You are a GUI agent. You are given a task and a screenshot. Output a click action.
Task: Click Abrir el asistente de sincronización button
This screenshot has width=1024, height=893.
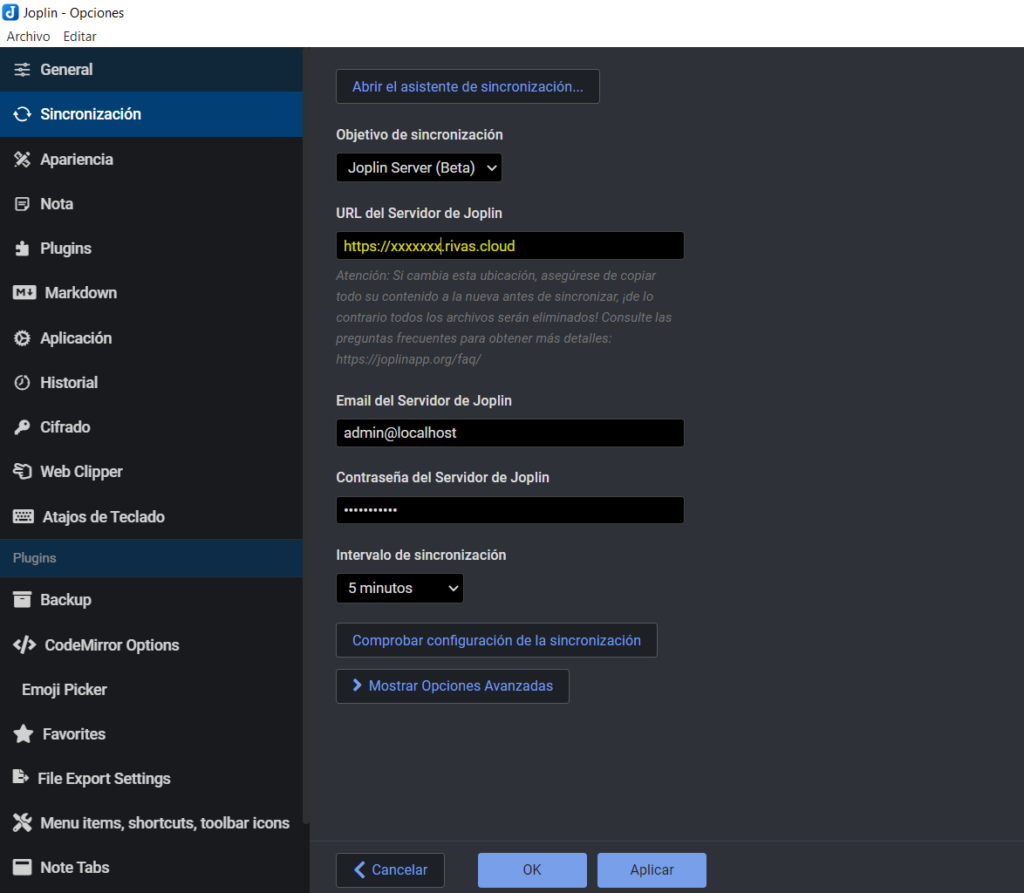click(467, 87)
